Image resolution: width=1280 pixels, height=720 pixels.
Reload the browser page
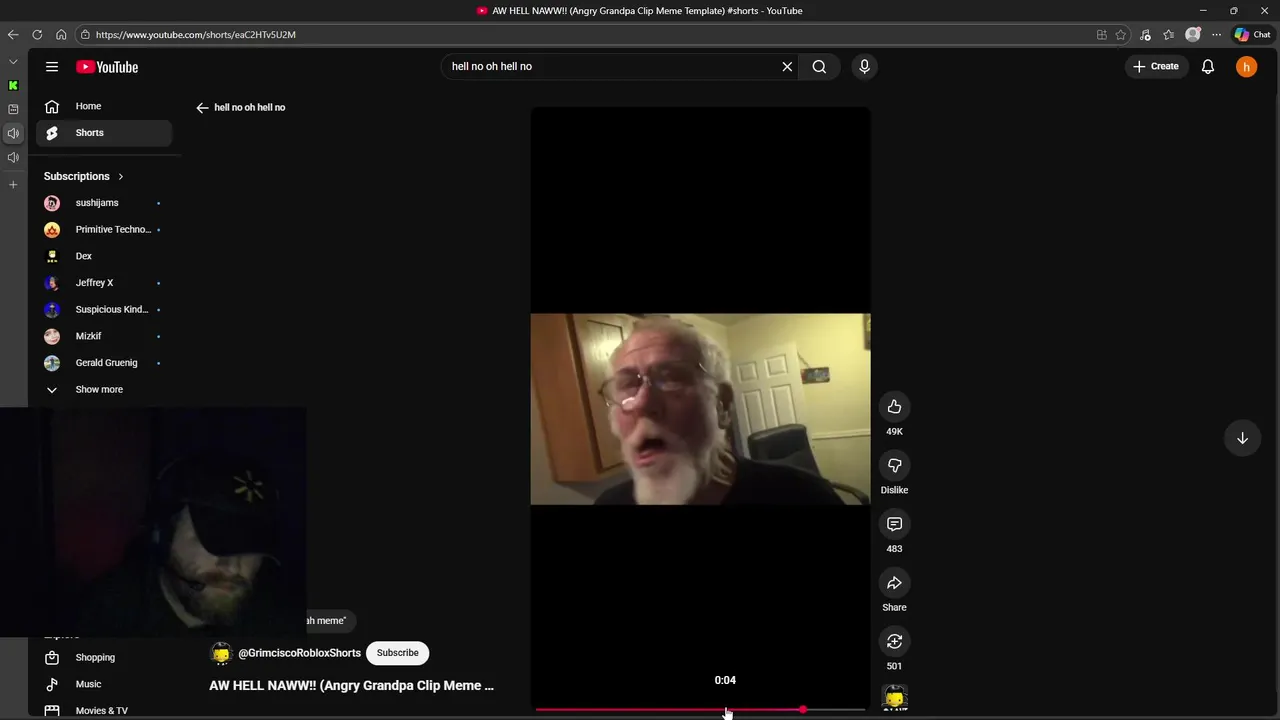pyautogui.click(x=37, y=35)
